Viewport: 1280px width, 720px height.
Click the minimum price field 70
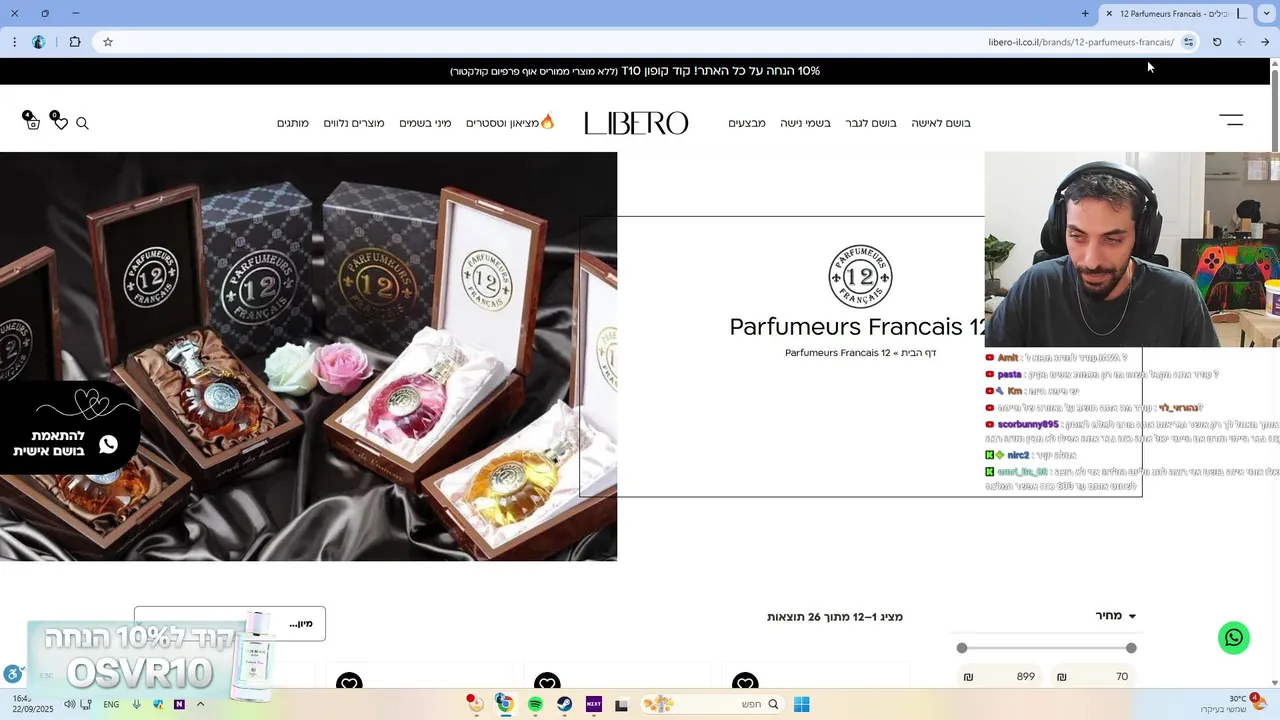coord(1094,677)
